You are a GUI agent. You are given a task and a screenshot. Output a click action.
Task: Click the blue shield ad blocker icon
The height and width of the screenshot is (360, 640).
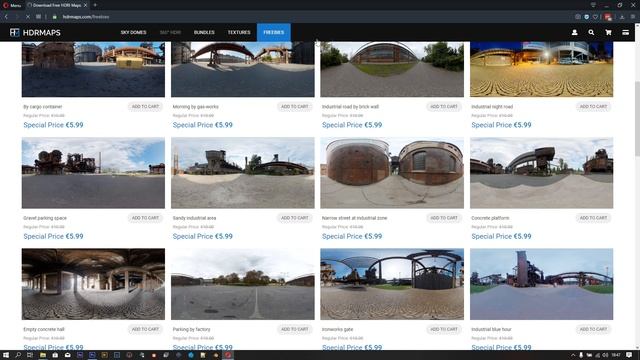(587, 17)
